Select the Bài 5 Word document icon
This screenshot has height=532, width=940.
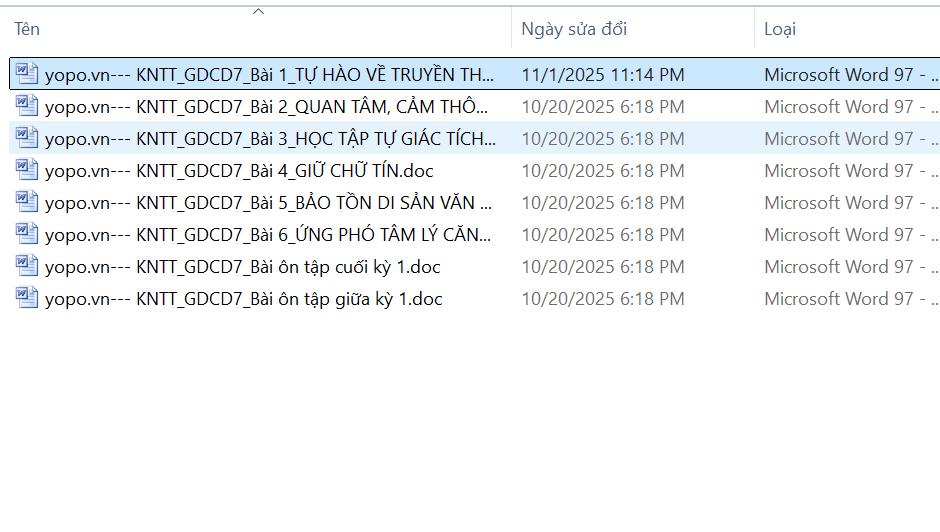click(27, 202)
